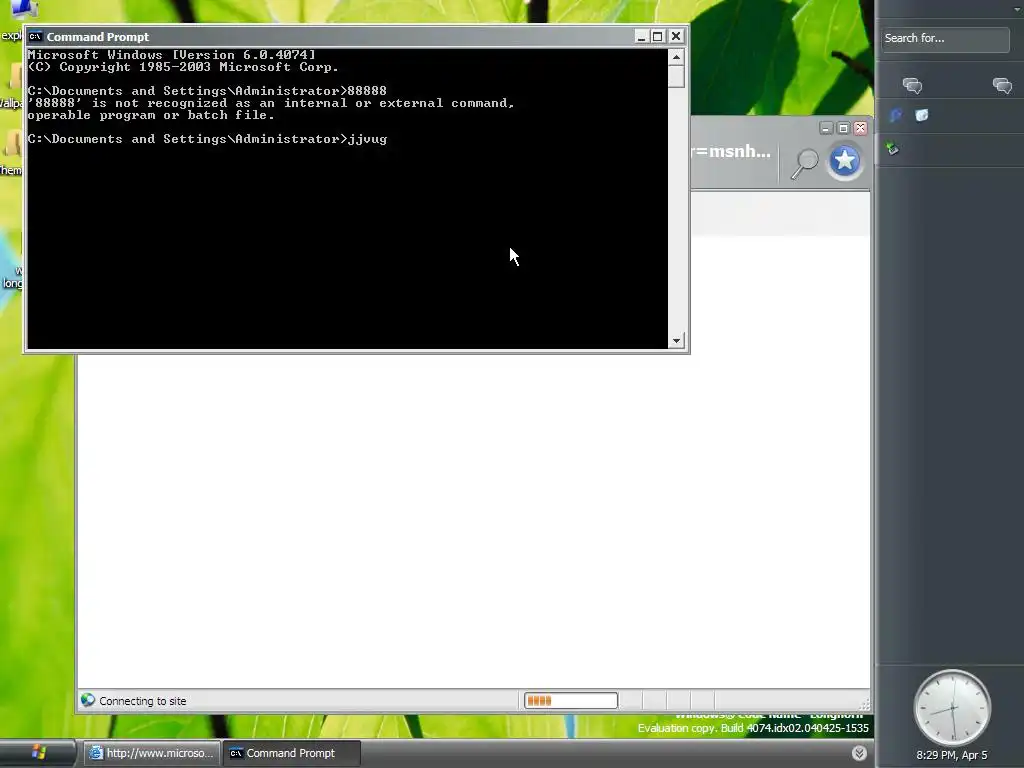
Task: Click the blue round icon in sidebar
Action: point(896,116)
